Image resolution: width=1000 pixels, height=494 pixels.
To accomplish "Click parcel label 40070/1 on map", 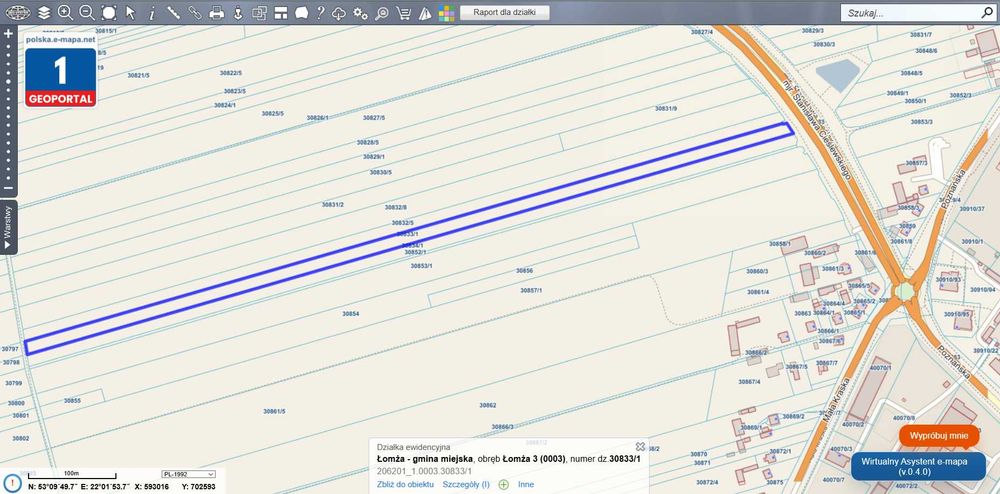I will (881, 368).
